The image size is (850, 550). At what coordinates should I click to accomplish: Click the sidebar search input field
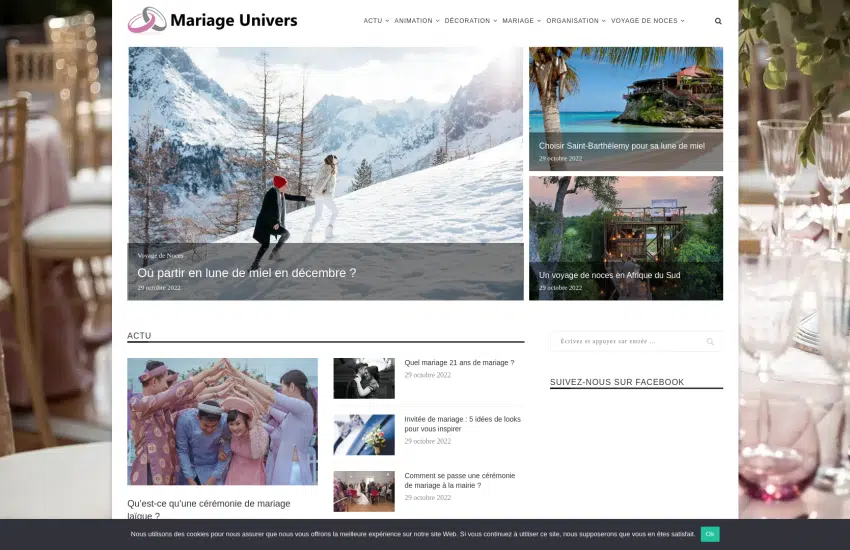click(x=625, y=342)
